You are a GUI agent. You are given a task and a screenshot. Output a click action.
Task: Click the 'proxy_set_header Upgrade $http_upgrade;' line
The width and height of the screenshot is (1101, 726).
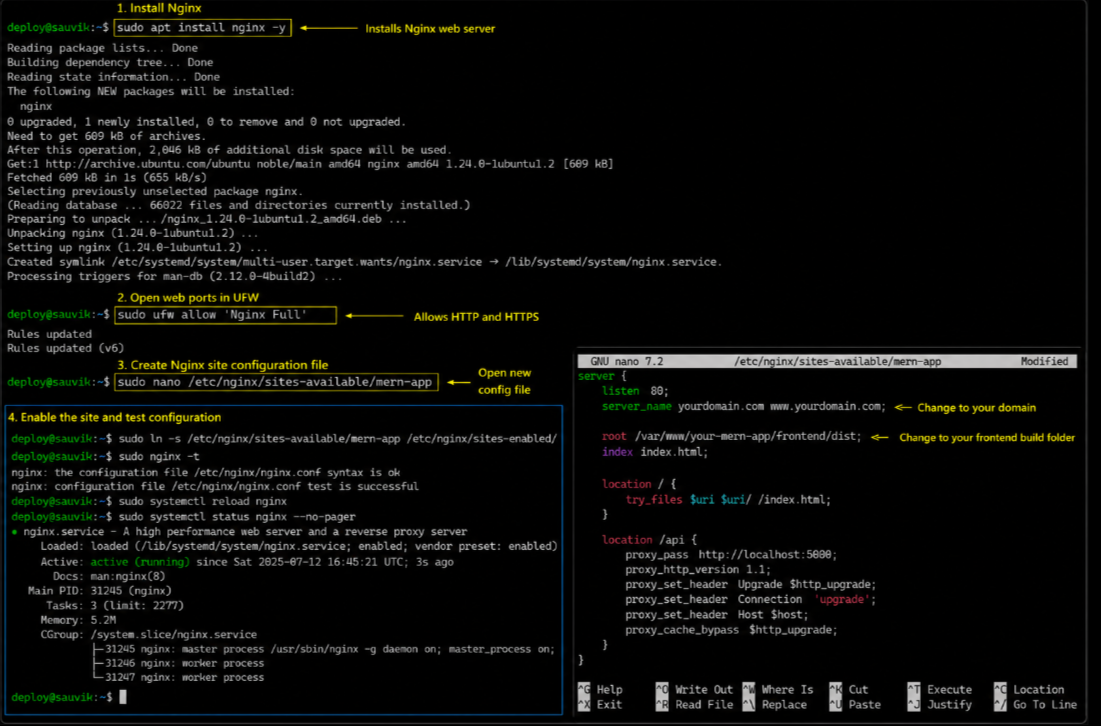[751, 584]
